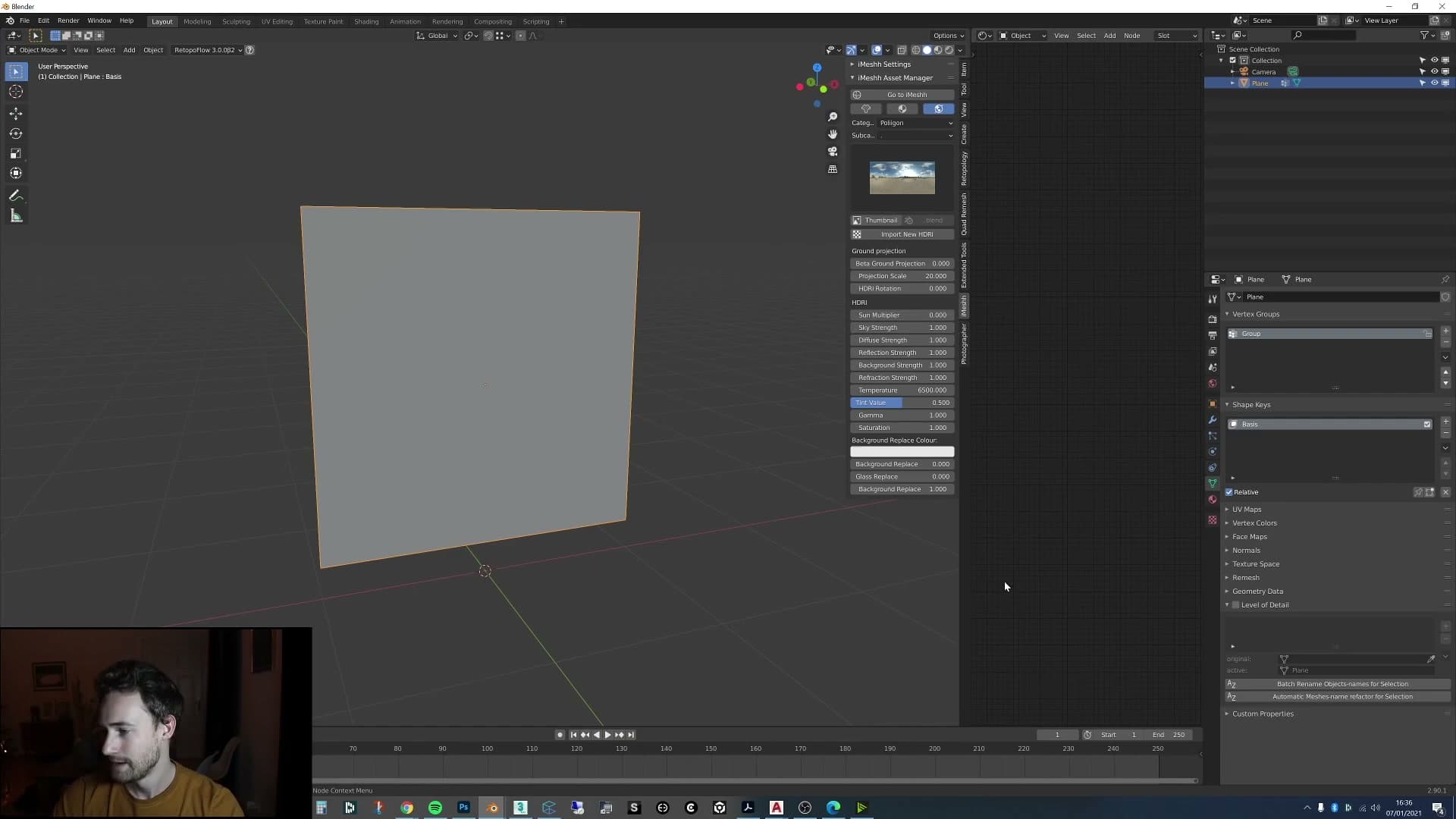This screenshot has height=819, width=1456.
Task: Toggle viewport overlays button
Action: (877, 50)
